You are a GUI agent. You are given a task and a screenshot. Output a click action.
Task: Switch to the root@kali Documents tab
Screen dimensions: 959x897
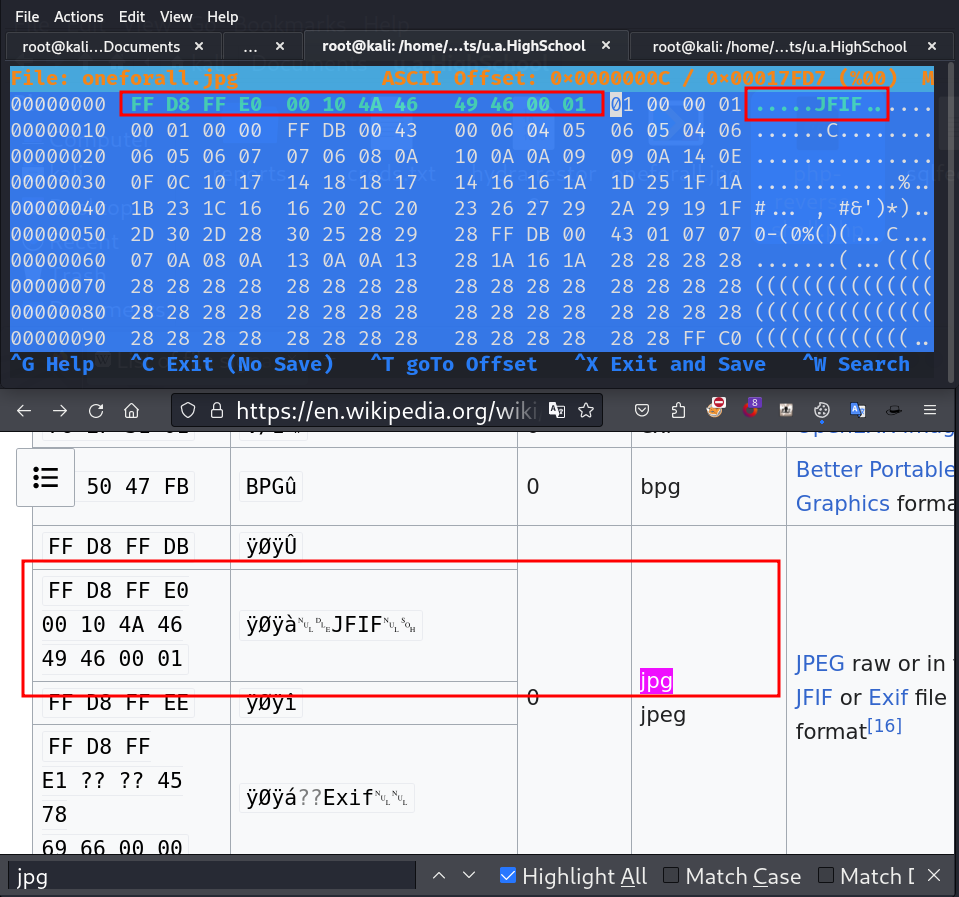pos(106,46)
